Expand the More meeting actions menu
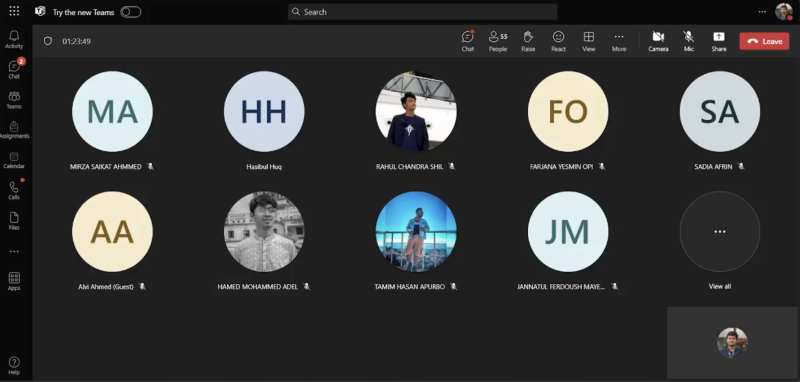The image size is (800, 382). pyautogui.click(x=619, y=41)
